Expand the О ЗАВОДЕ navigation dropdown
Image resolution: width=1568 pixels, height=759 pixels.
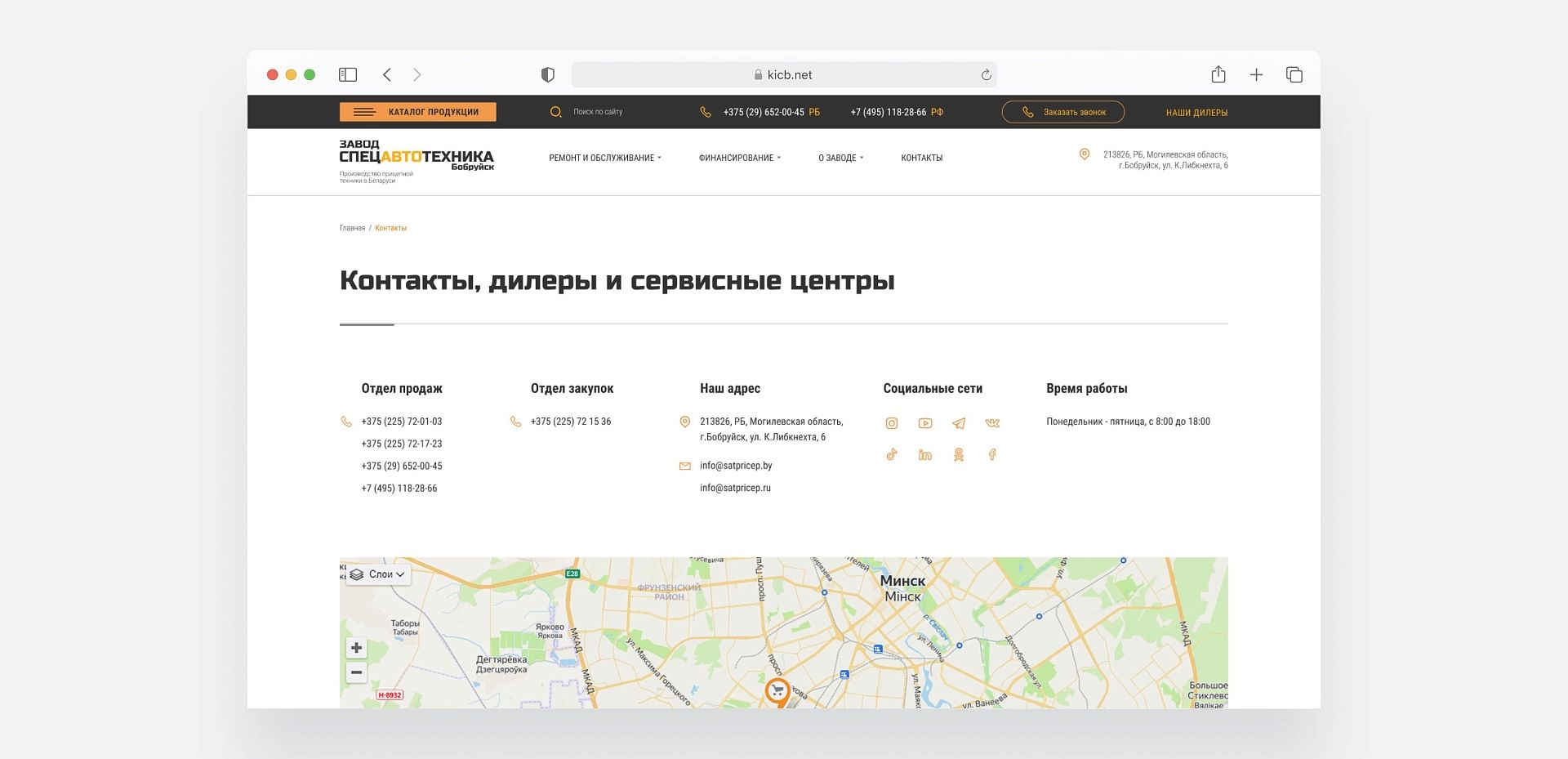pos(840,158)
